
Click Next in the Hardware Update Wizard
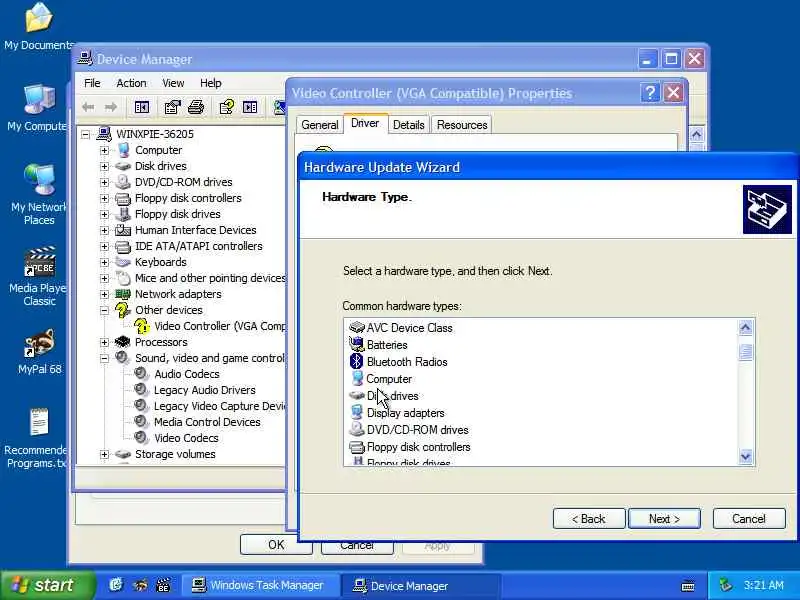[x=664, y=519]
